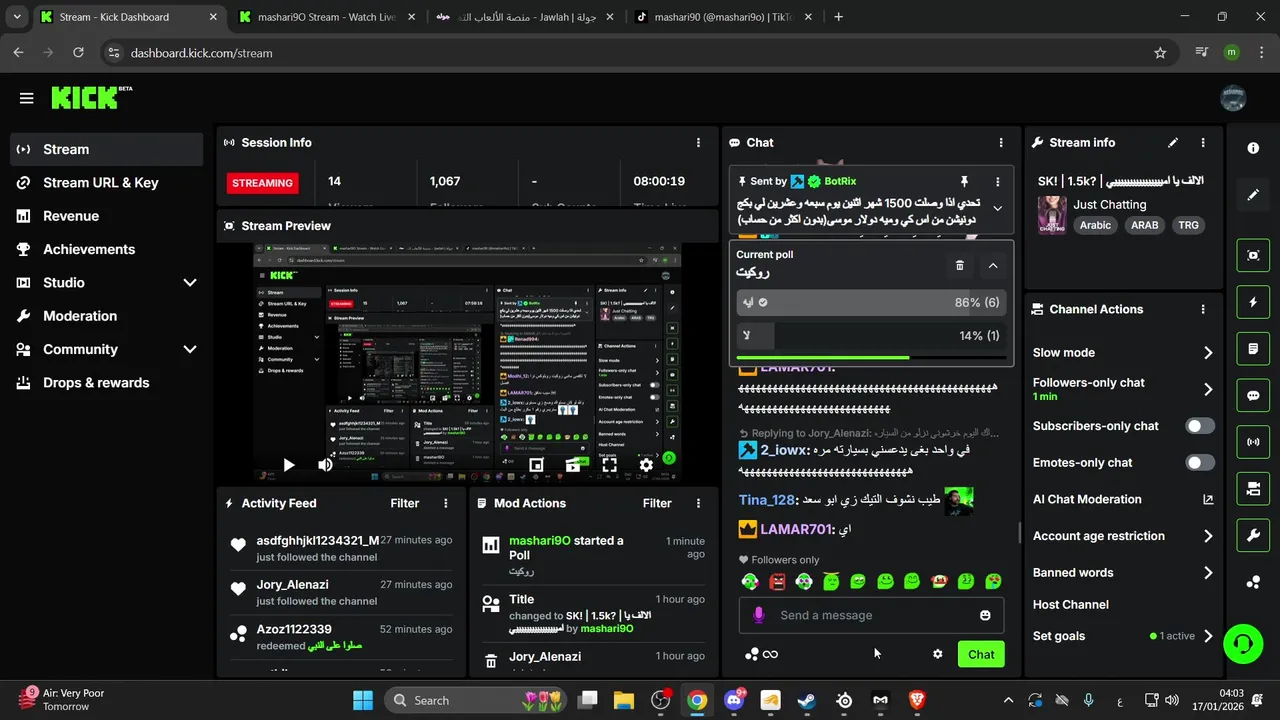Edit stream info with the pencil icon
This screenshot has height=720, width=1280.
(1173, 143)
